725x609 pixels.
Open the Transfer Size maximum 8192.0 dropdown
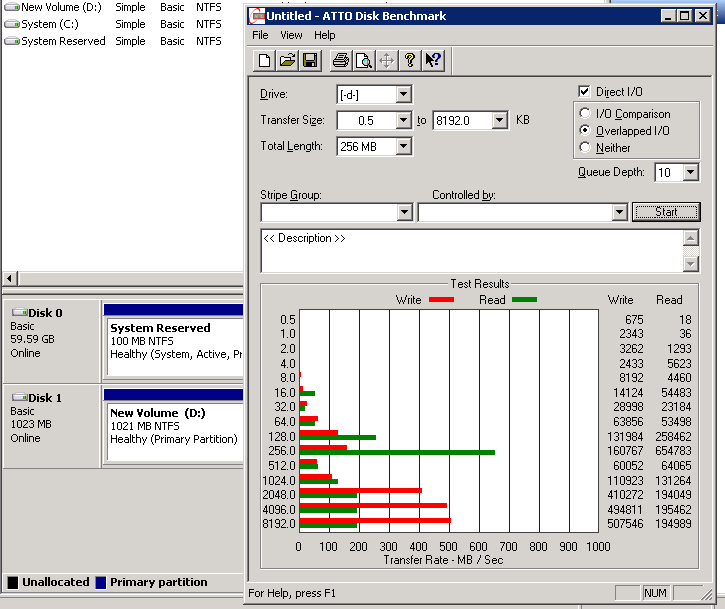(x=499, y=120)
